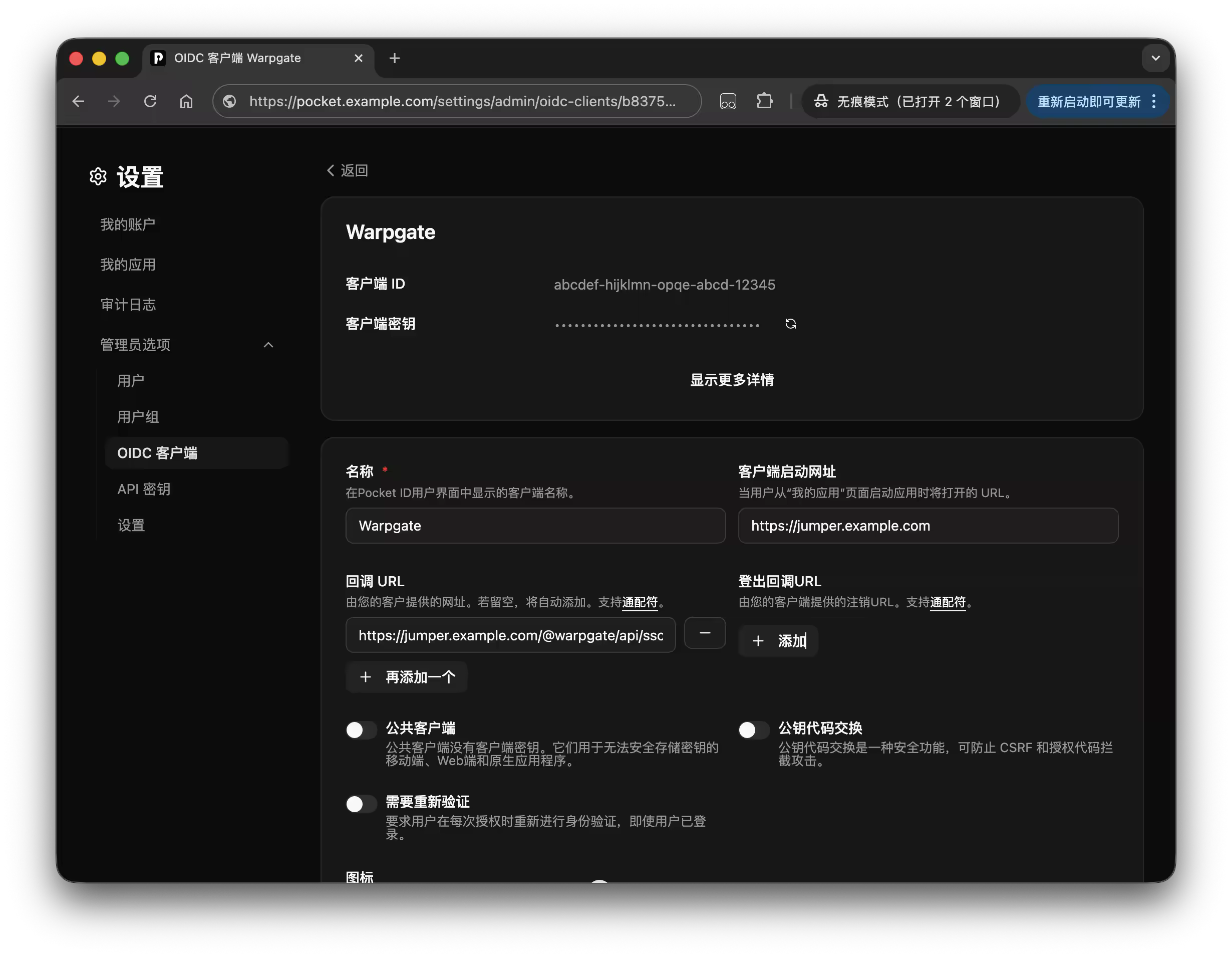
Task: Click the site info icon in address bar
Action: click(229, 101)
